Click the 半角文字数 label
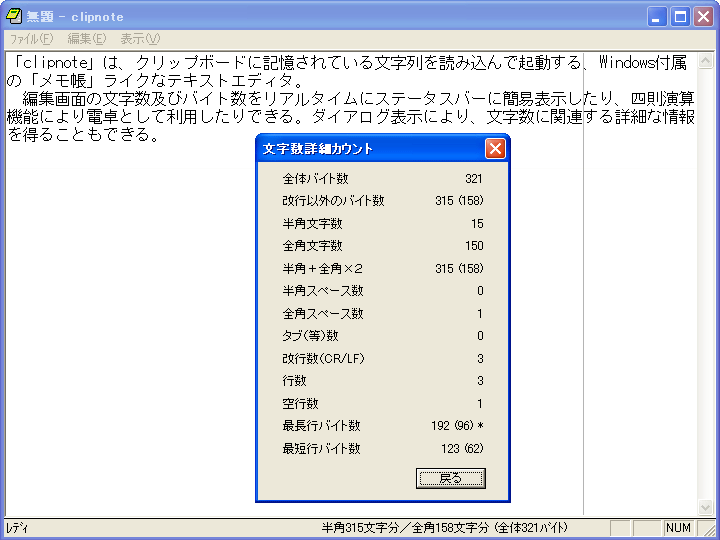Screen dimensions: 720x540 click(x=313, y=224)
